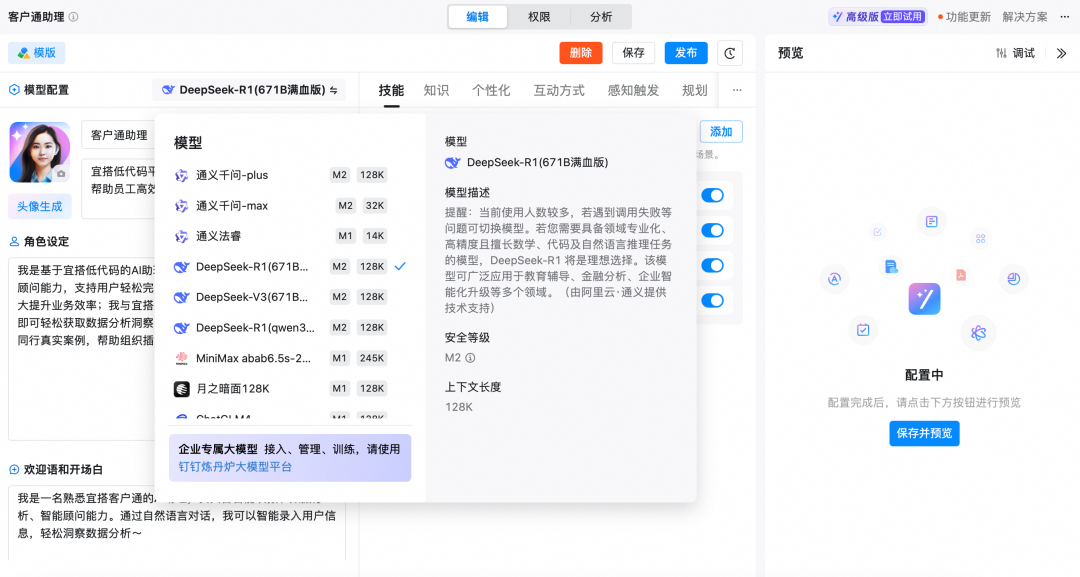Click the 模版 template button
The height and width of the screenshot is (577, 1080).
point(37,53)
